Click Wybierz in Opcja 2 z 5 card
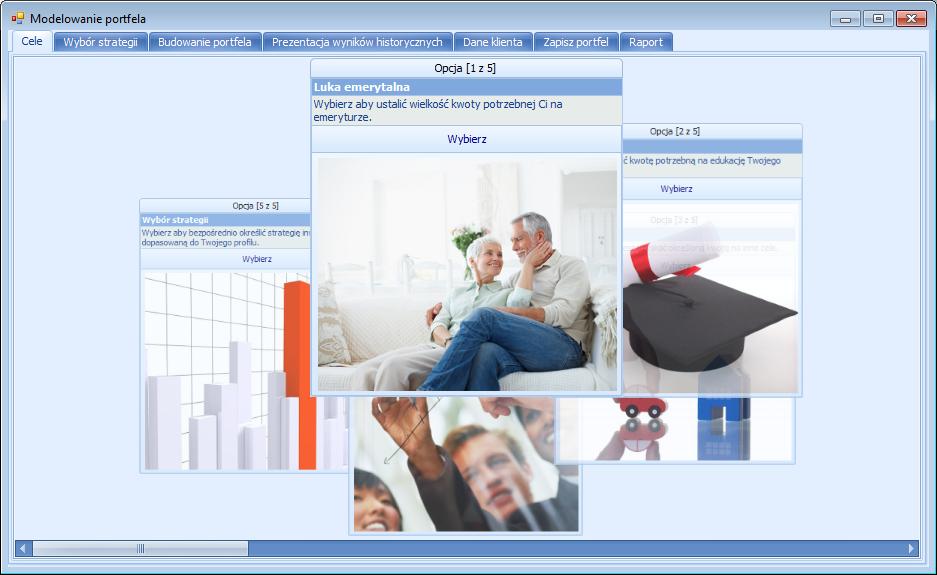 point(676,189)
